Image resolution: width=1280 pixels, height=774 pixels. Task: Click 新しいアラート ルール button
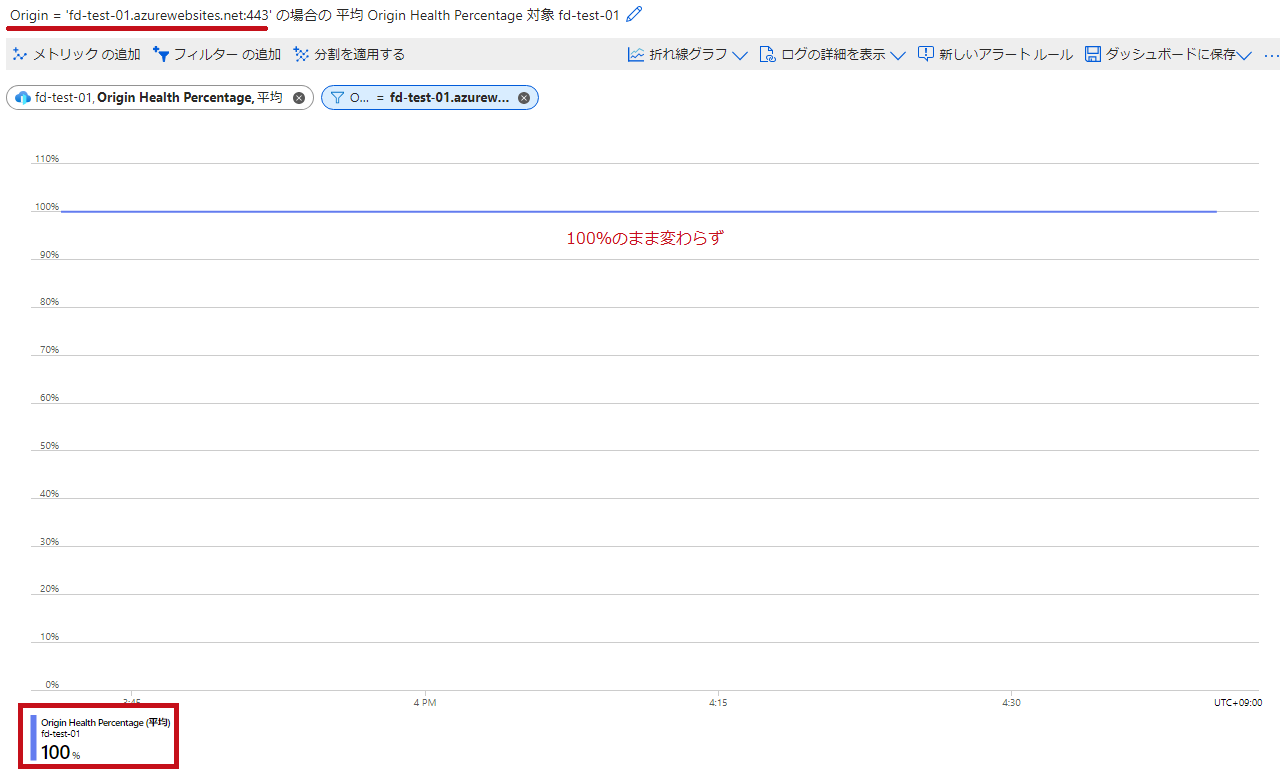point(995,54)
